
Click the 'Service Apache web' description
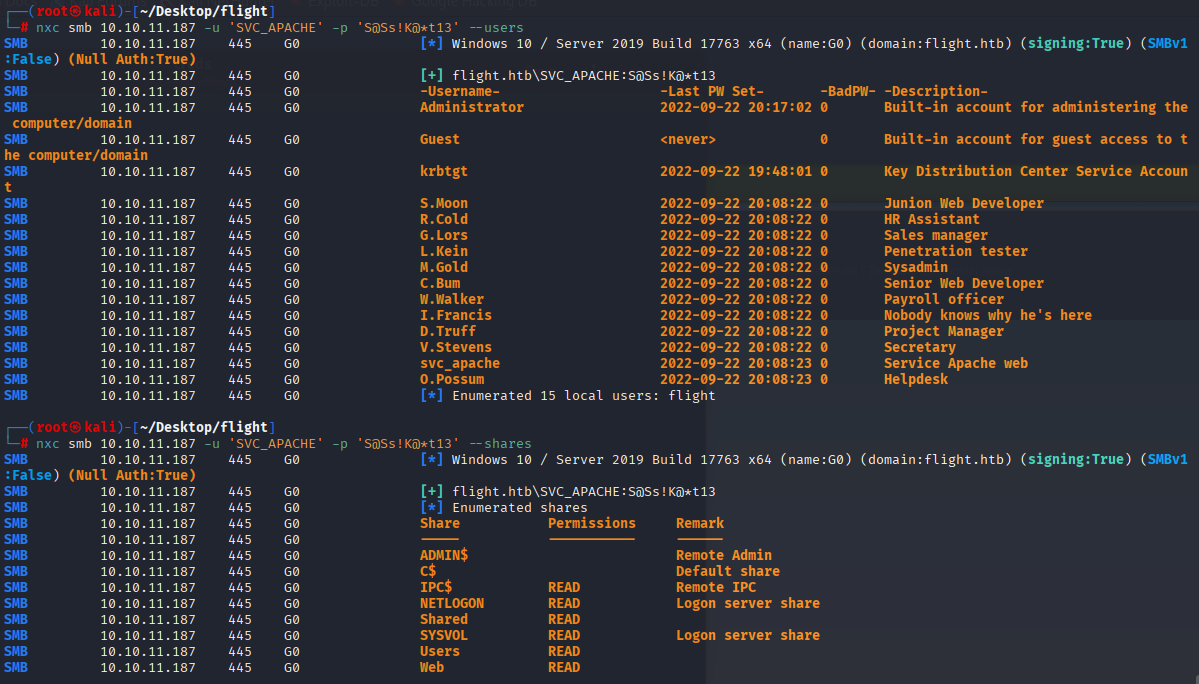pos(956,365)
